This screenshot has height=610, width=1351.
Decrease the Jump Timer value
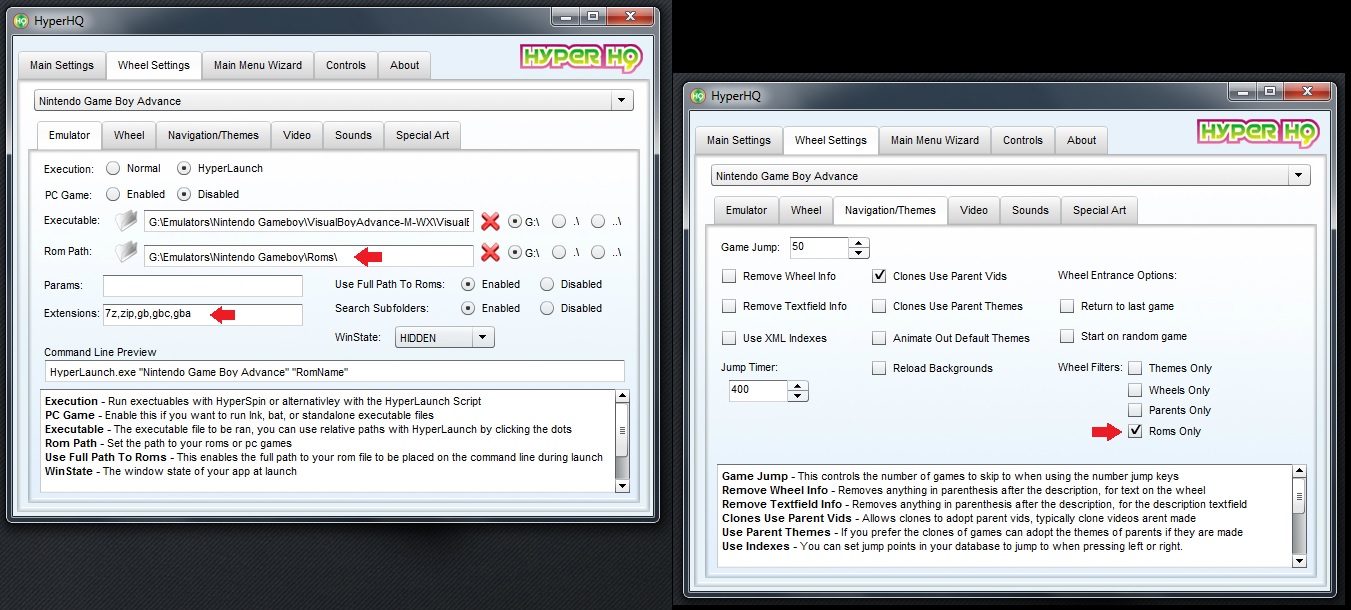click(x=797, y=396)
